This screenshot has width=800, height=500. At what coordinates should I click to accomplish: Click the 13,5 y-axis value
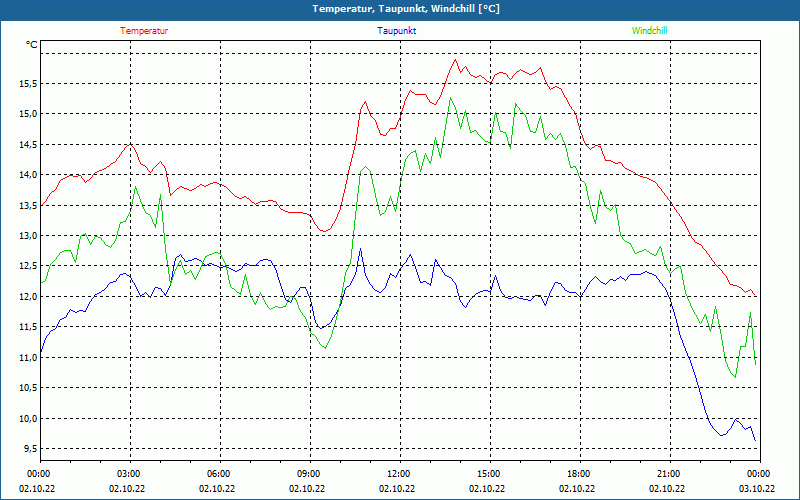[x=28, y=205]
